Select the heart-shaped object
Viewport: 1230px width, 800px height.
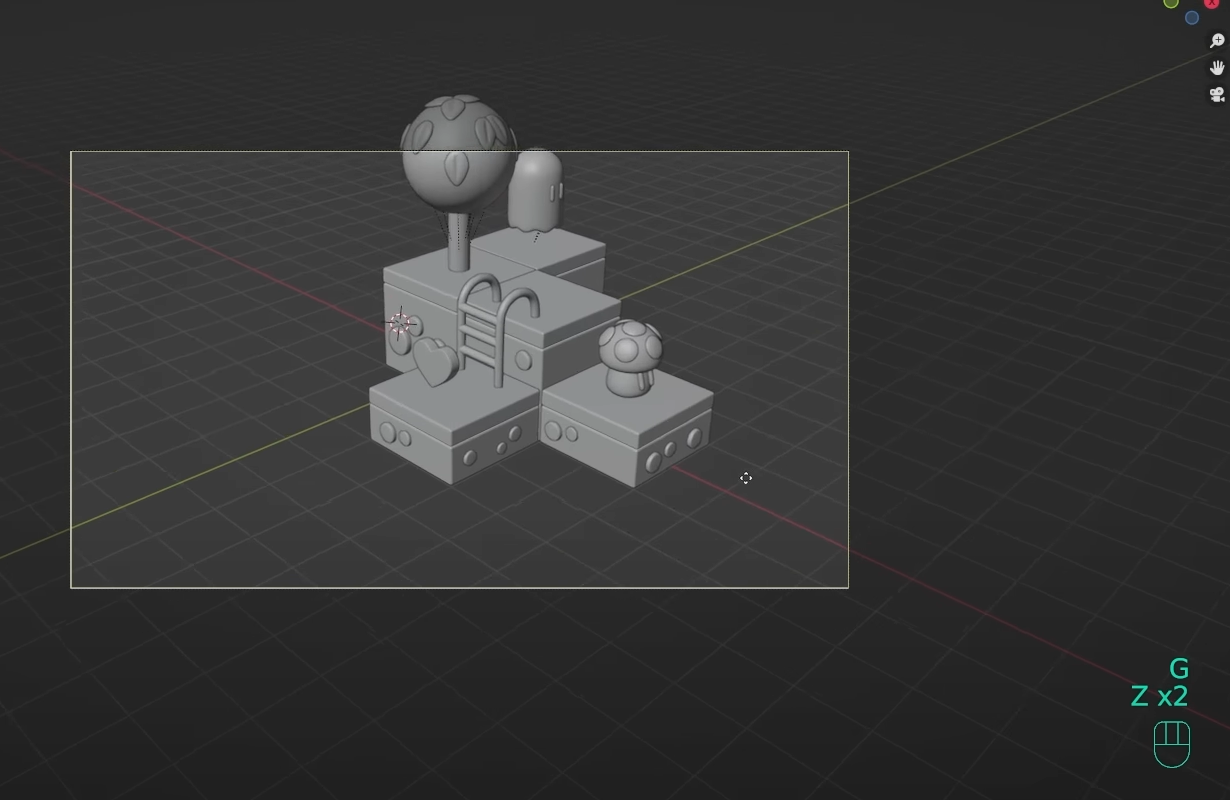tap(435, 361)
